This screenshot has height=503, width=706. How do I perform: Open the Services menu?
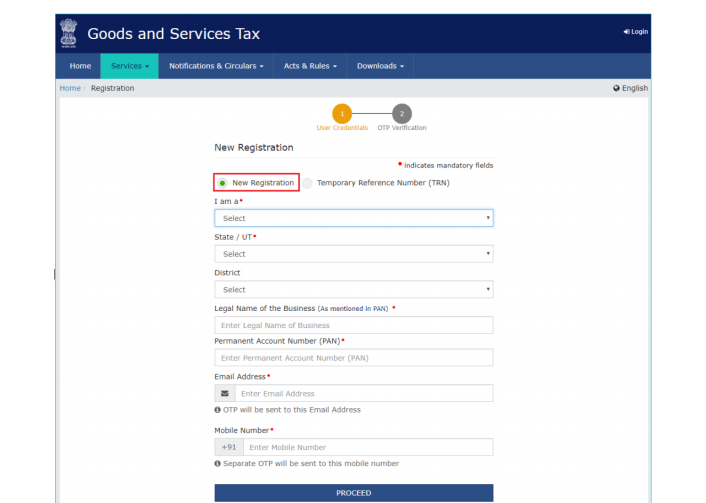click(x=130, y=66)
